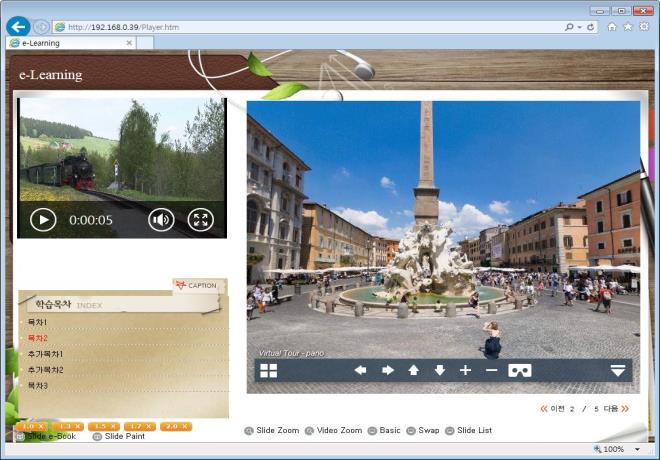
Task: Tilt the panorama view up
Action: (414, 370)
